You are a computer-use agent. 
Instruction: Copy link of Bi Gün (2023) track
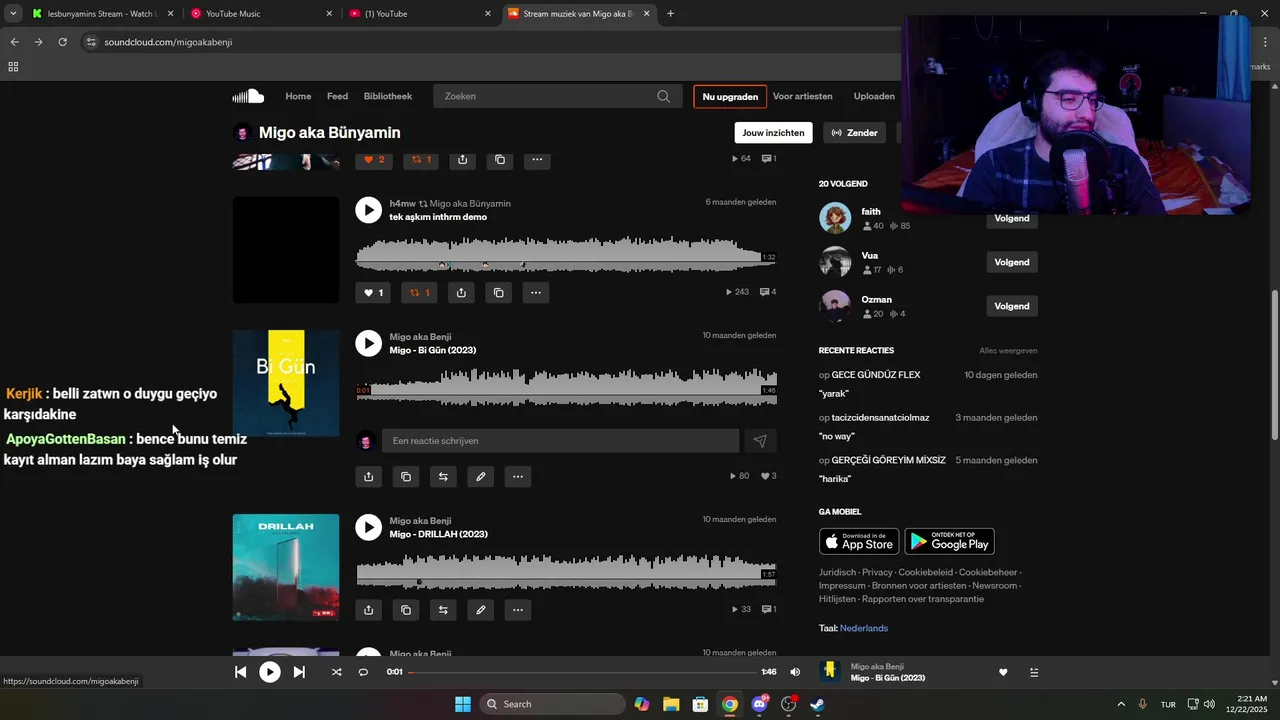point(406,477)
